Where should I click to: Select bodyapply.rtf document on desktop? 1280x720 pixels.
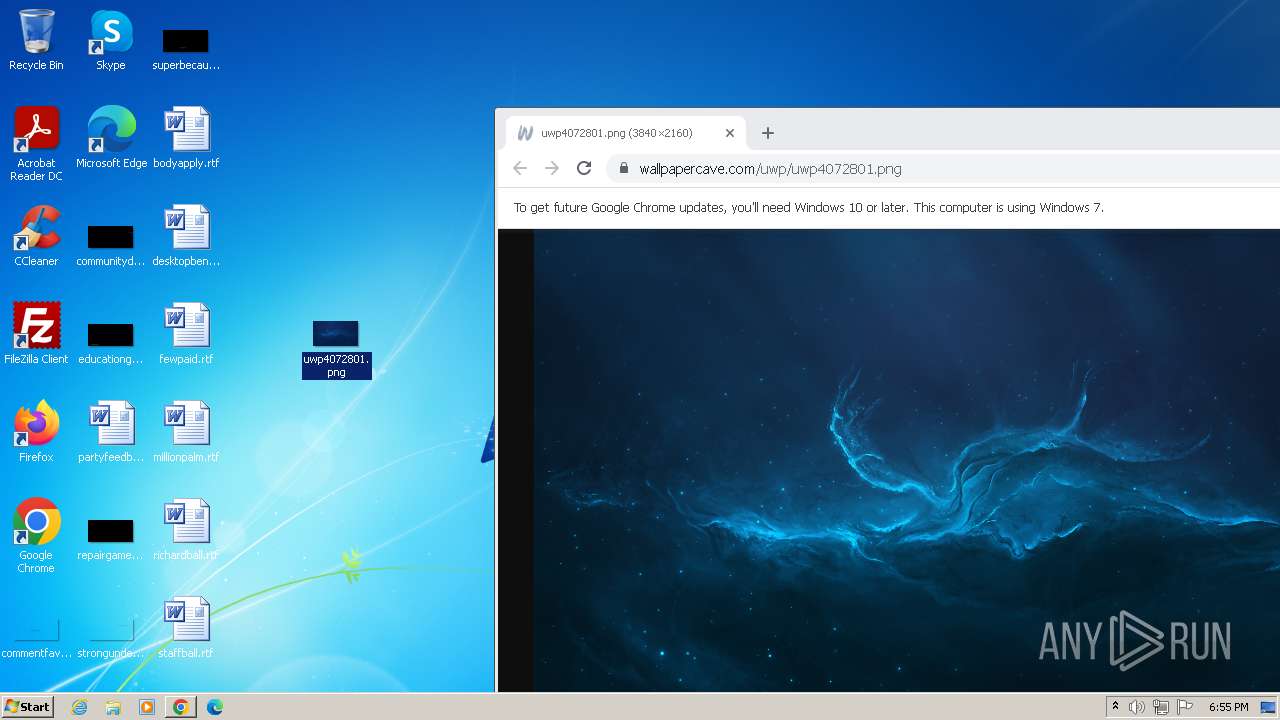(186, 138)
